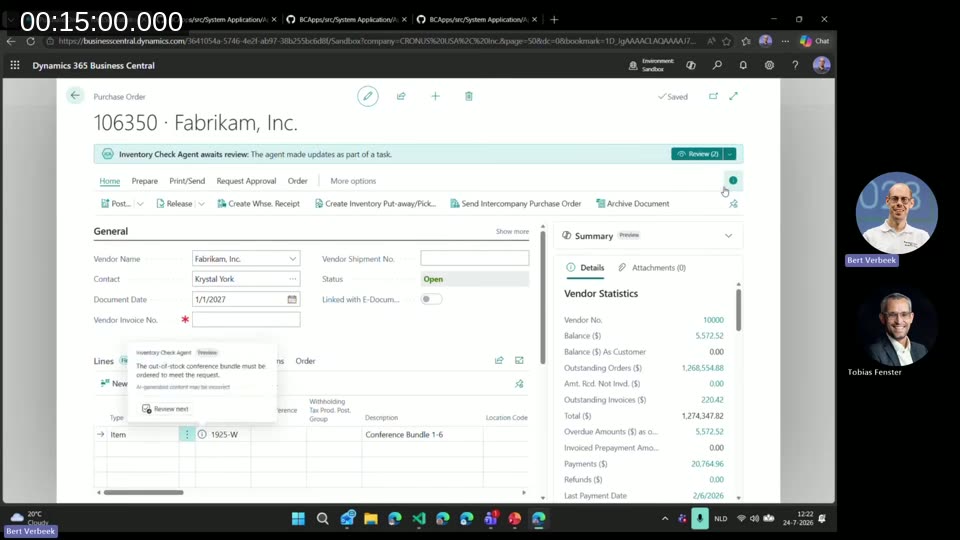Open user account avatar in header

(821, 65)
